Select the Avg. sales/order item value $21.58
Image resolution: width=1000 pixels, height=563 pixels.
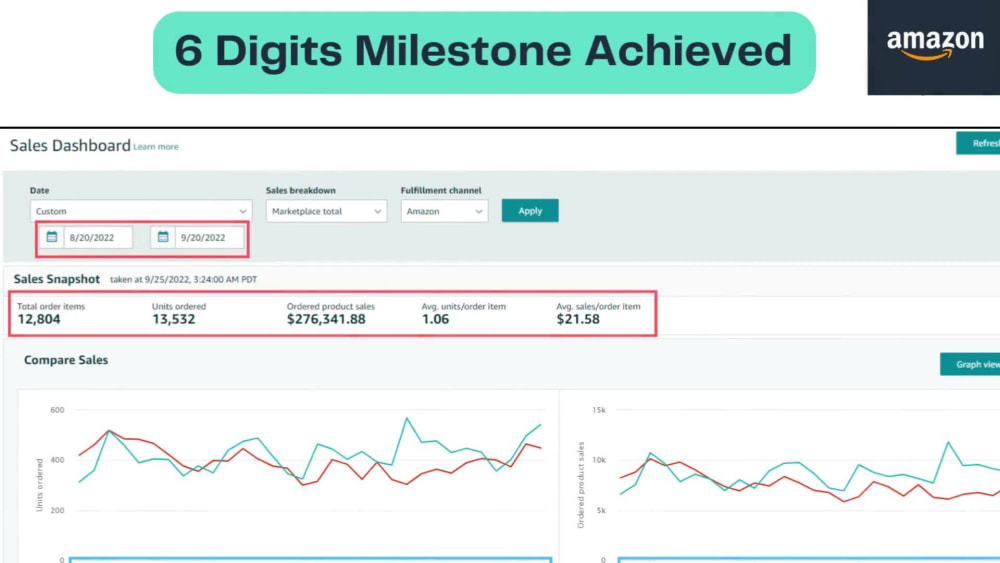(x=578, y=319)
